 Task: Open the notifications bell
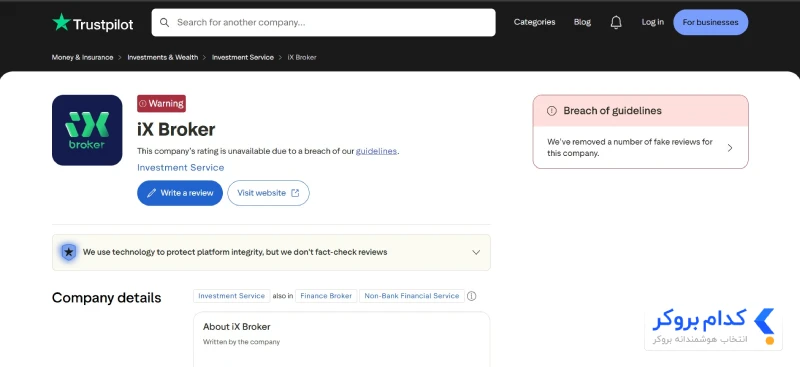click(x=616, y=22)
